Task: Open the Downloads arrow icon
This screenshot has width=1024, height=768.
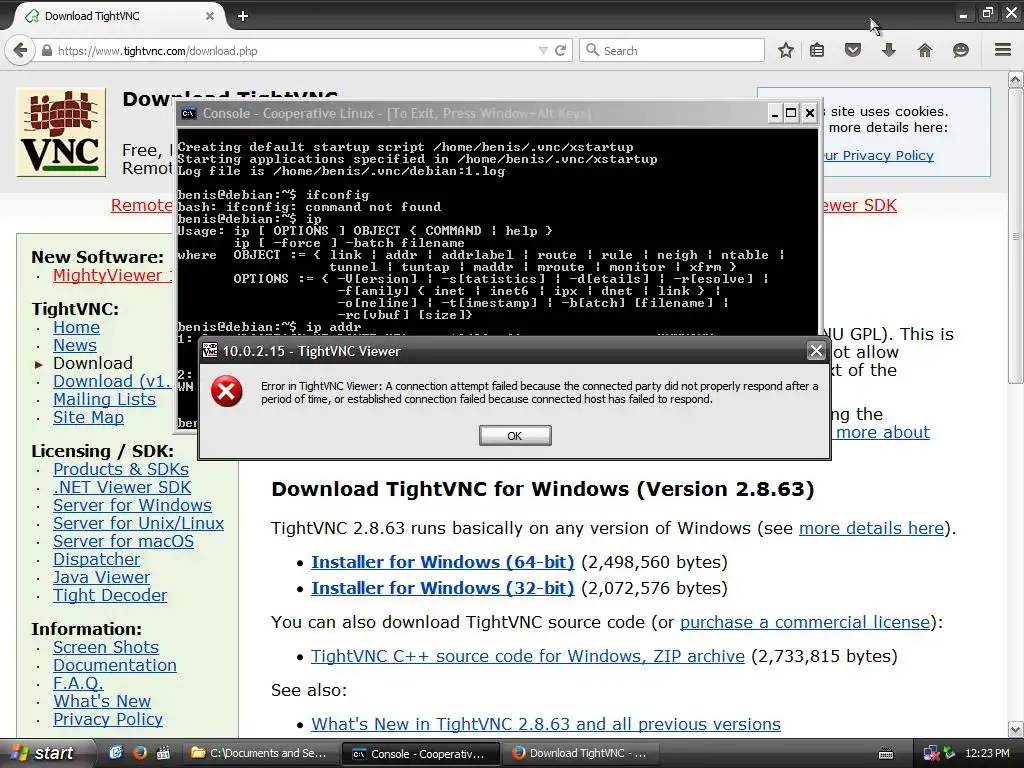Action: coord(889,50)
